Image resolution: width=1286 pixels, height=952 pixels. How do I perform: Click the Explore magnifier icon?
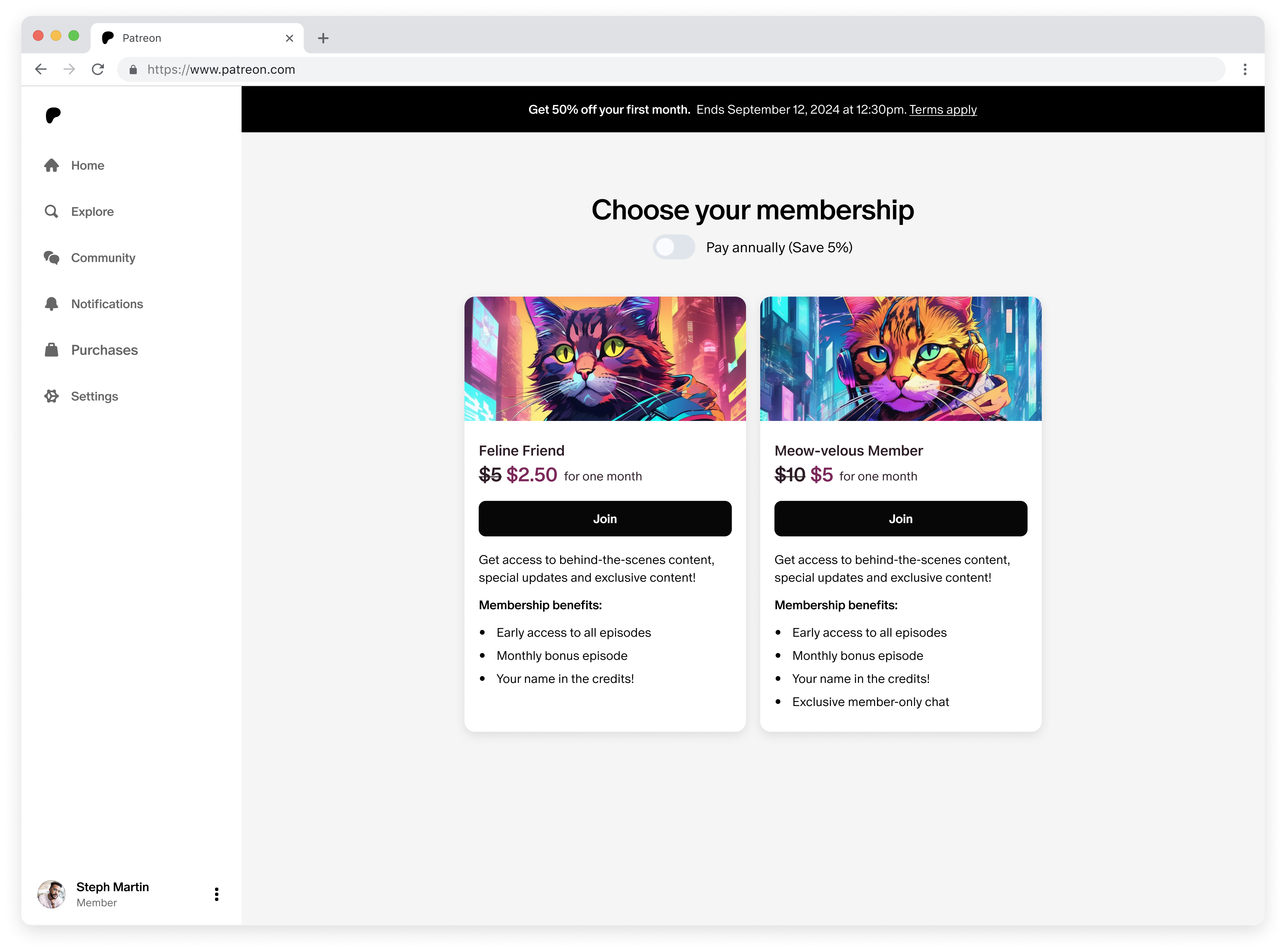(x=52, y=211)
